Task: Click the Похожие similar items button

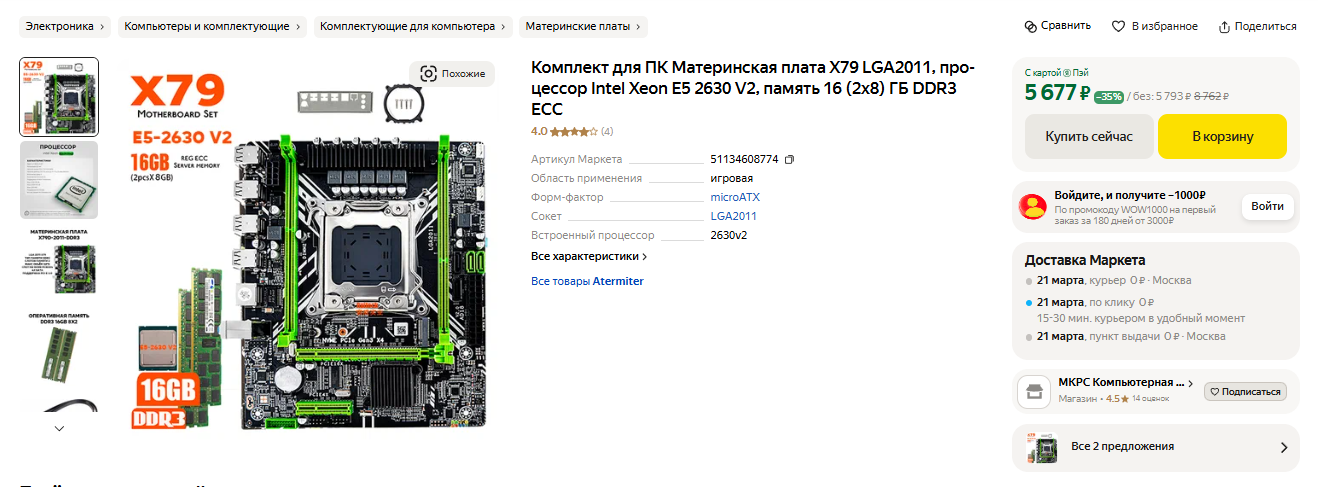Action: (453, 73)
